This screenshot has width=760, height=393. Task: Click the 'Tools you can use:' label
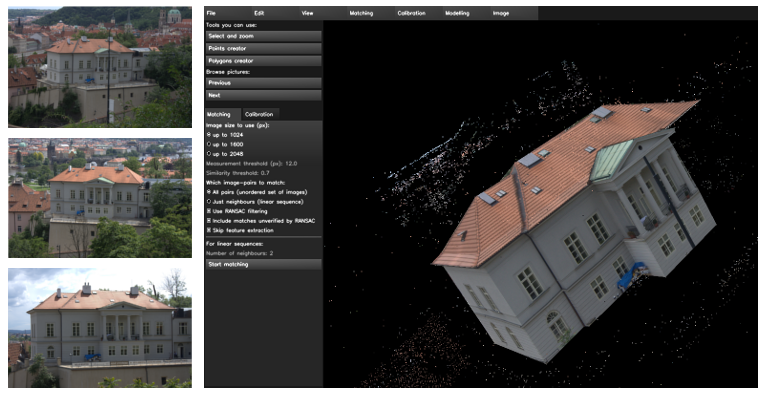[231, 25]
